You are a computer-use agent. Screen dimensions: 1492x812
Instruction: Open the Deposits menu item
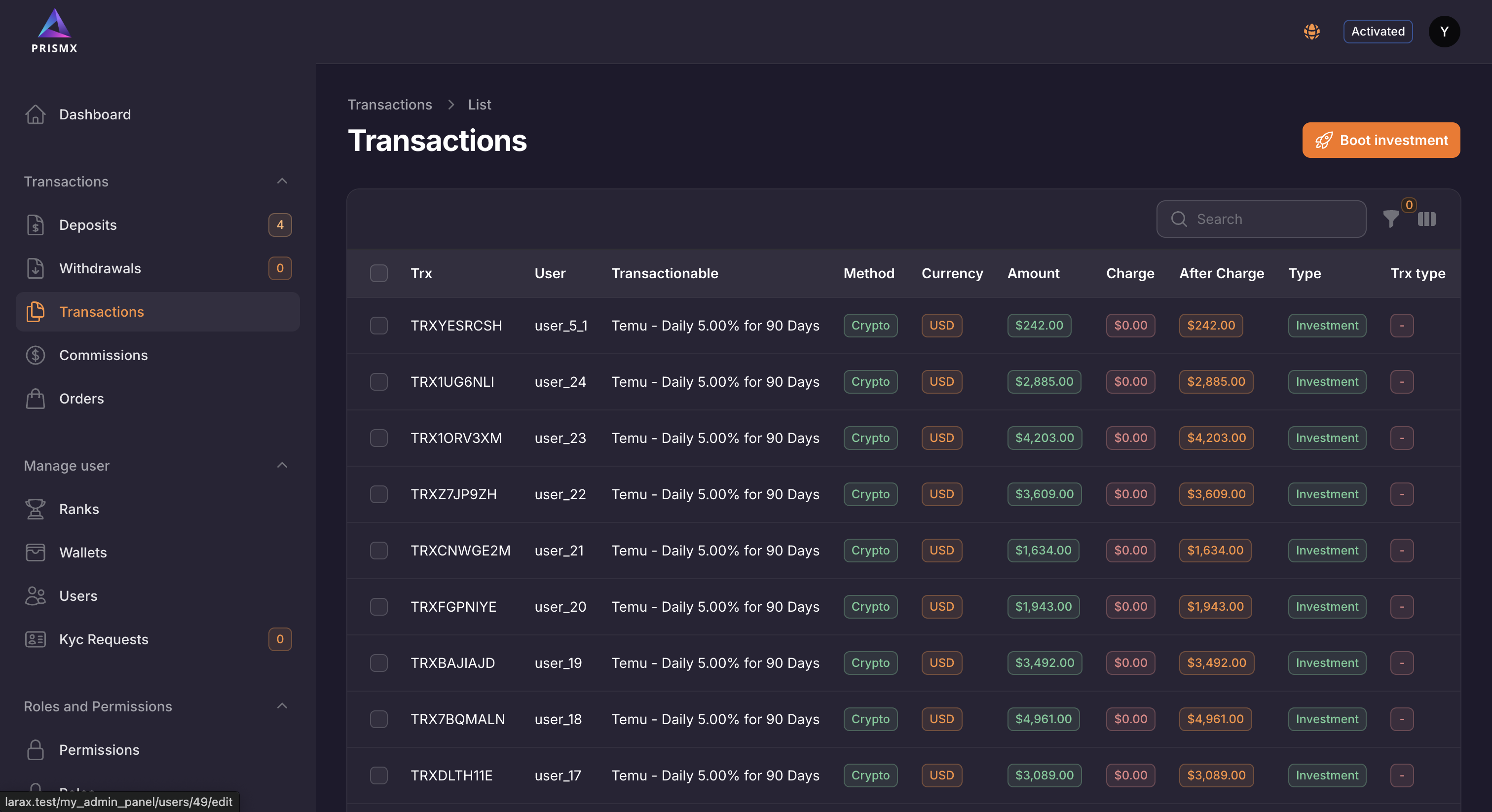(88, 225)
